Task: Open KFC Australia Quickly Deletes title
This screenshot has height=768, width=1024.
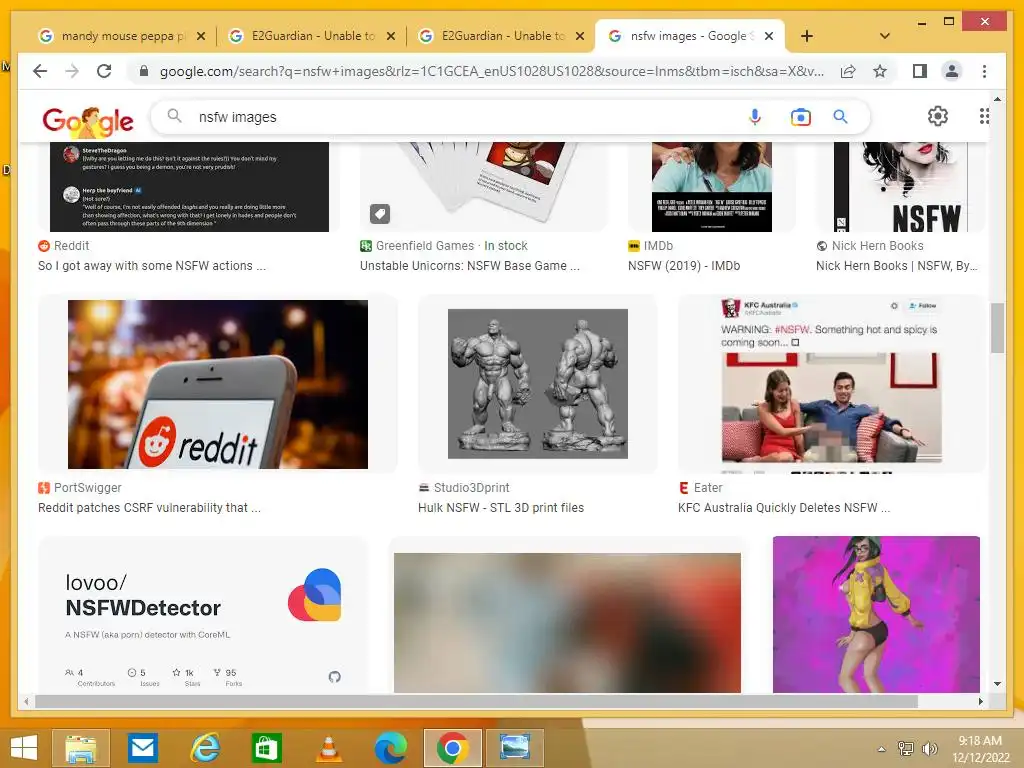Action: [x=784, y=507]
